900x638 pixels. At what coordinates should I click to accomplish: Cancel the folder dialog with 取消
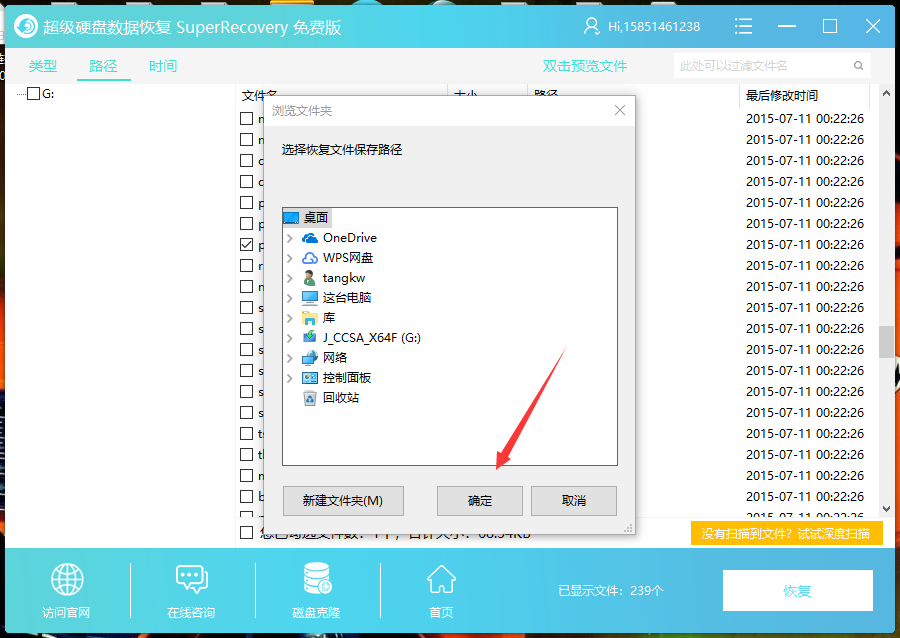coord(574,501)
